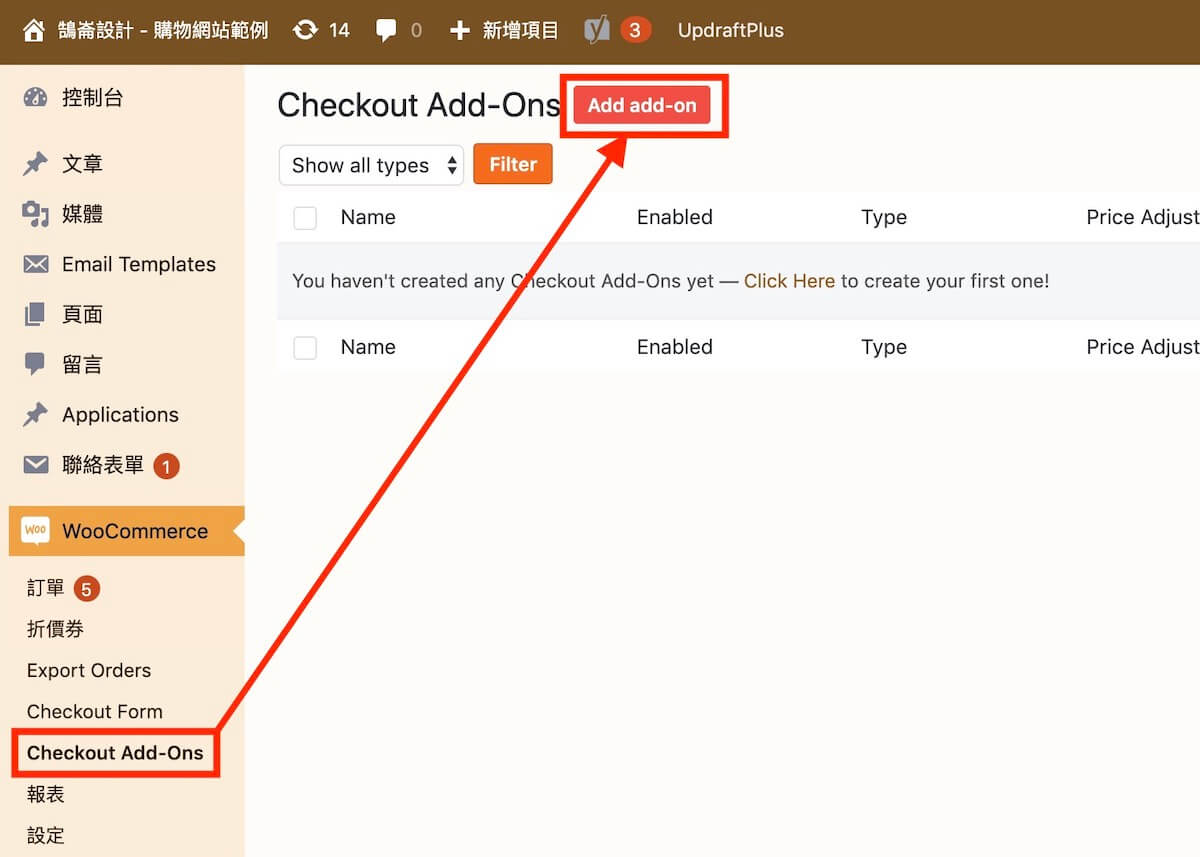Click the orange Filter button
Screen dimensions: 1200x857
pyautogui.click(x=513, y=165)
